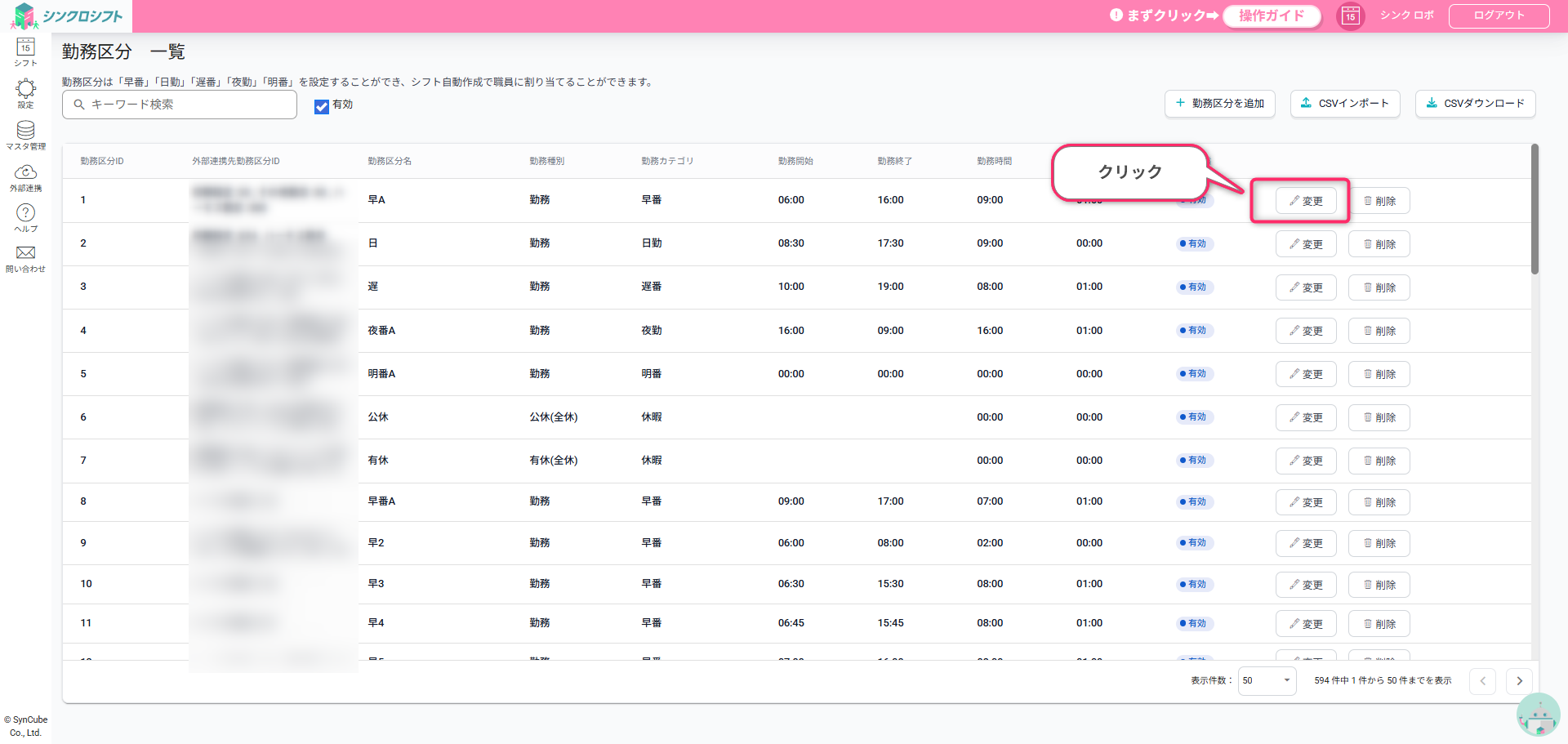
Task: Click the calendar icon in top header
Action: coord(1350,16)
